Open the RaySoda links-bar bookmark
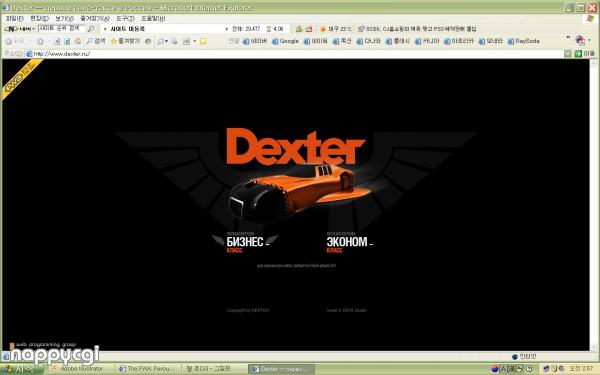The image size is (600, 375). (523, 41)
